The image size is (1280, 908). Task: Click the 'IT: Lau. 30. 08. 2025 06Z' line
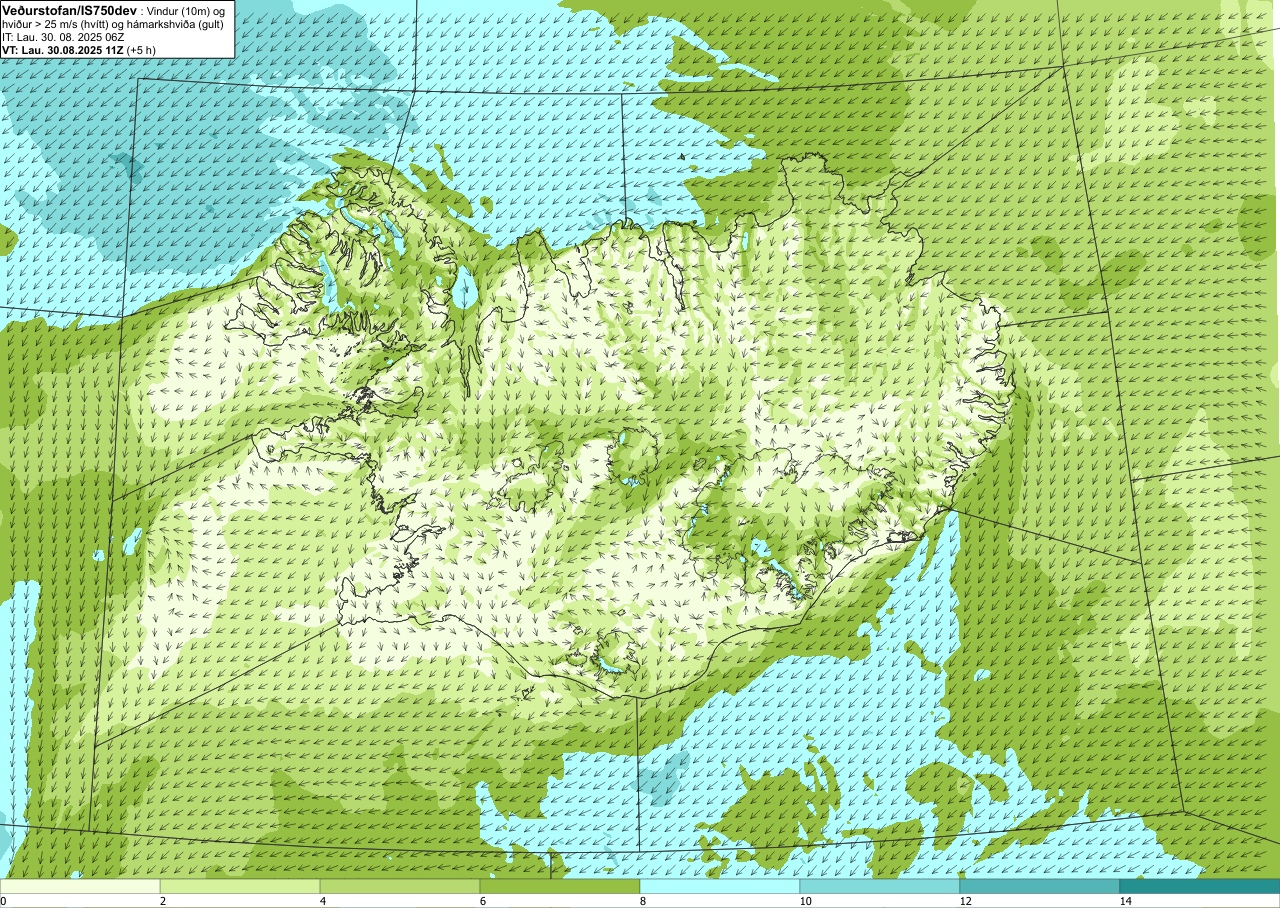coord(63,37)
